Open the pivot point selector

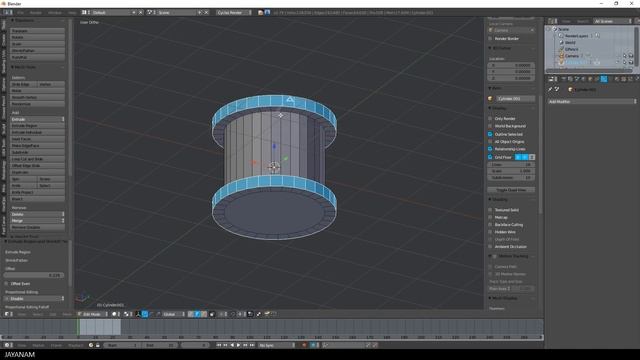(127, 314)
